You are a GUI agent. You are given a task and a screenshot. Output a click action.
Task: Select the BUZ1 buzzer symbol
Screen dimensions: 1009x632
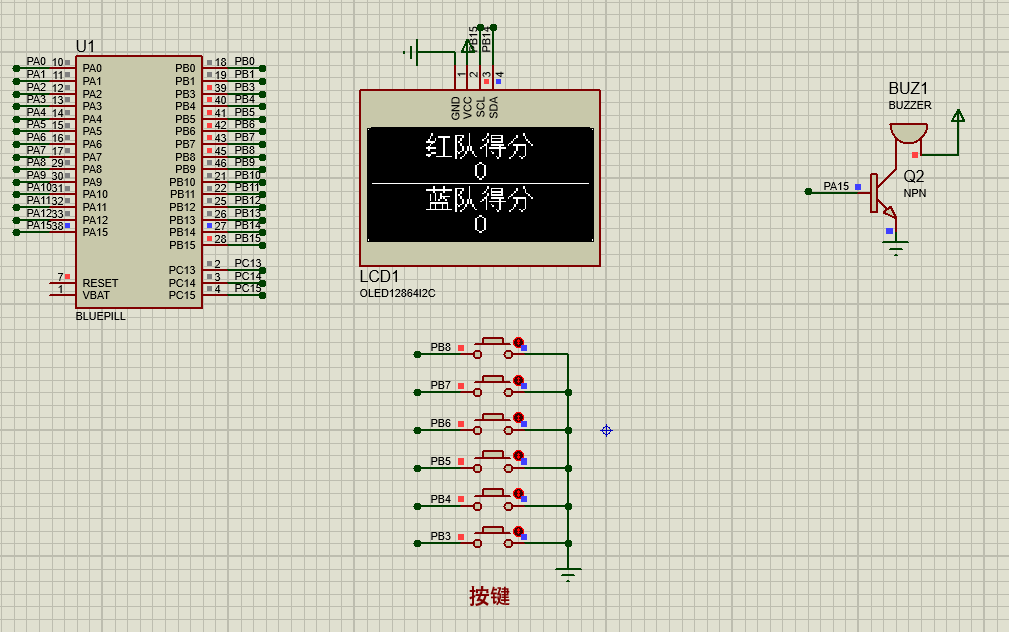908,134
